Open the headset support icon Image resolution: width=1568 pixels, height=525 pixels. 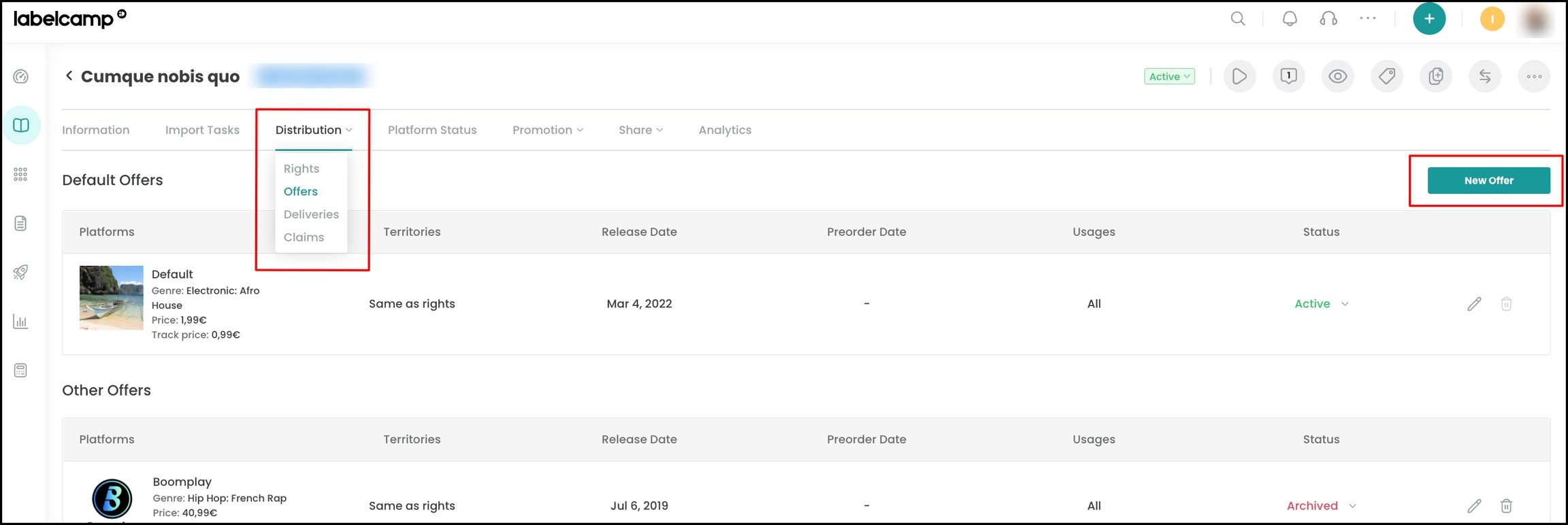(1328, 19)
